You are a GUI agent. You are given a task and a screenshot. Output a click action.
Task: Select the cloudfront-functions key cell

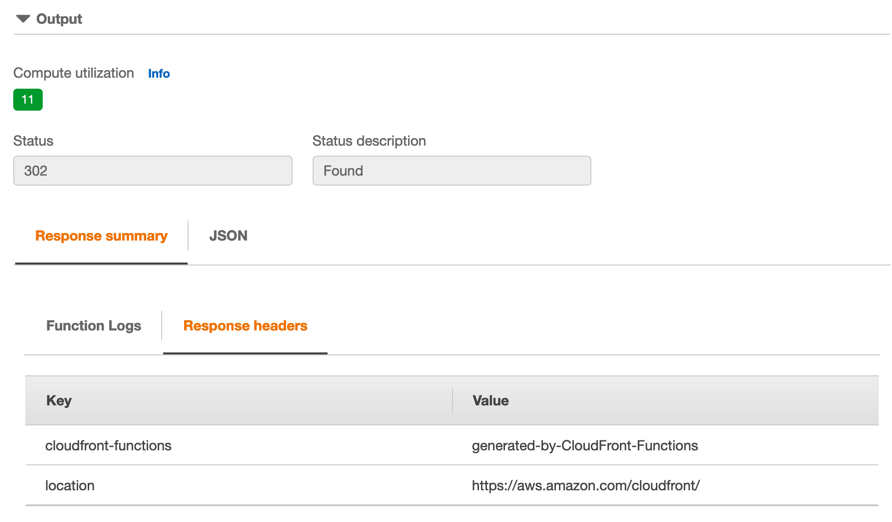(108, 446)
